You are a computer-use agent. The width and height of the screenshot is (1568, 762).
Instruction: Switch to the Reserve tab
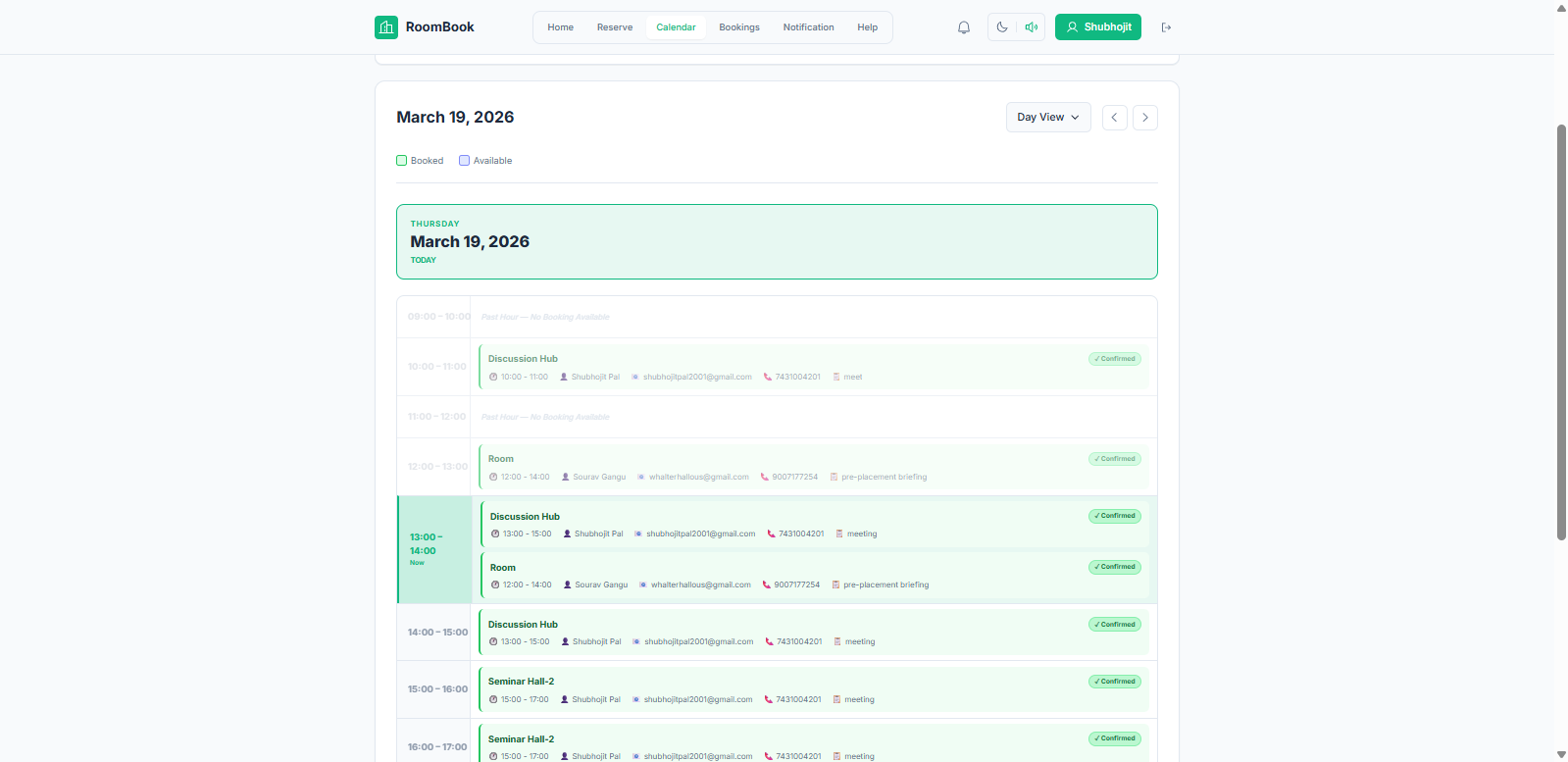tap(615, 27)
